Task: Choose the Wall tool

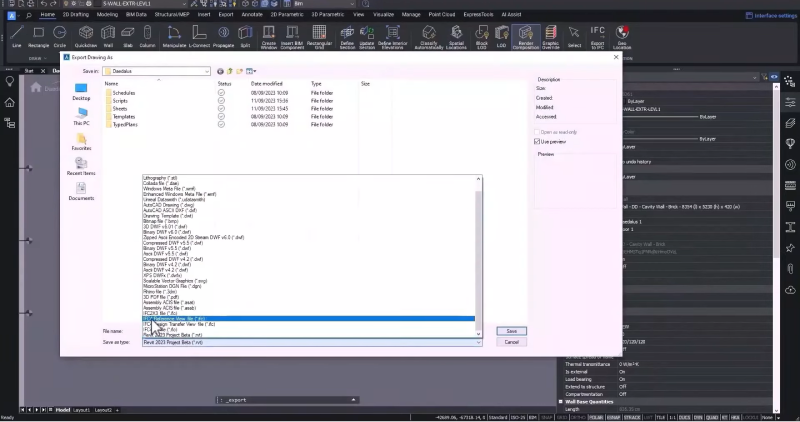Action: (108, 37)
